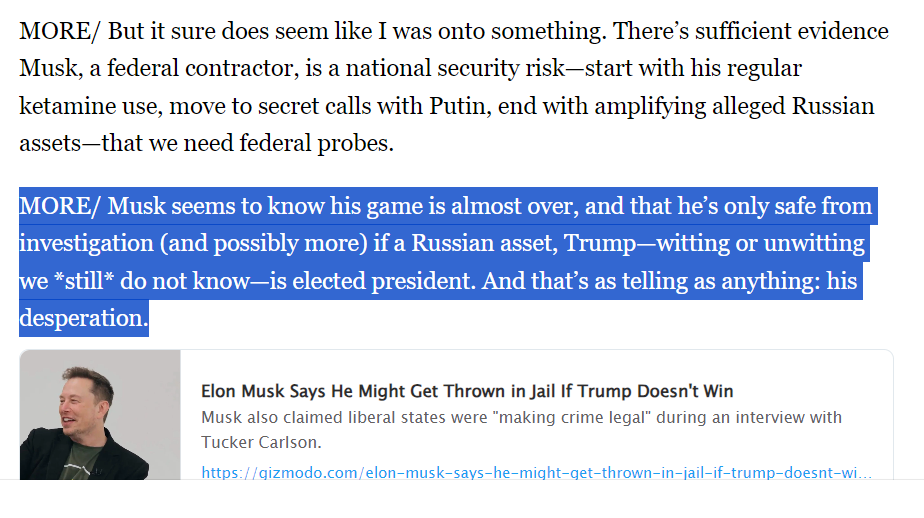Click the word Putin in the first paragraph
The width and height of the screenshot is (924, 518).
[x=460, y=106]
